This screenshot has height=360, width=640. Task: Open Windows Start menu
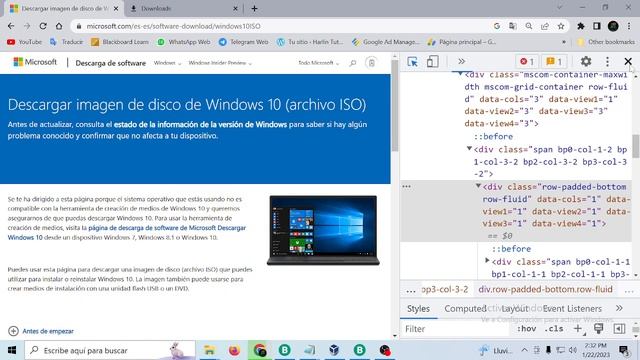12,350
